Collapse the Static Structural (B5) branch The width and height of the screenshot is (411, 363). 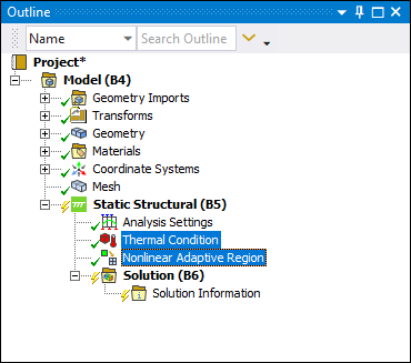pyautogui.click(x=45, y=205)
